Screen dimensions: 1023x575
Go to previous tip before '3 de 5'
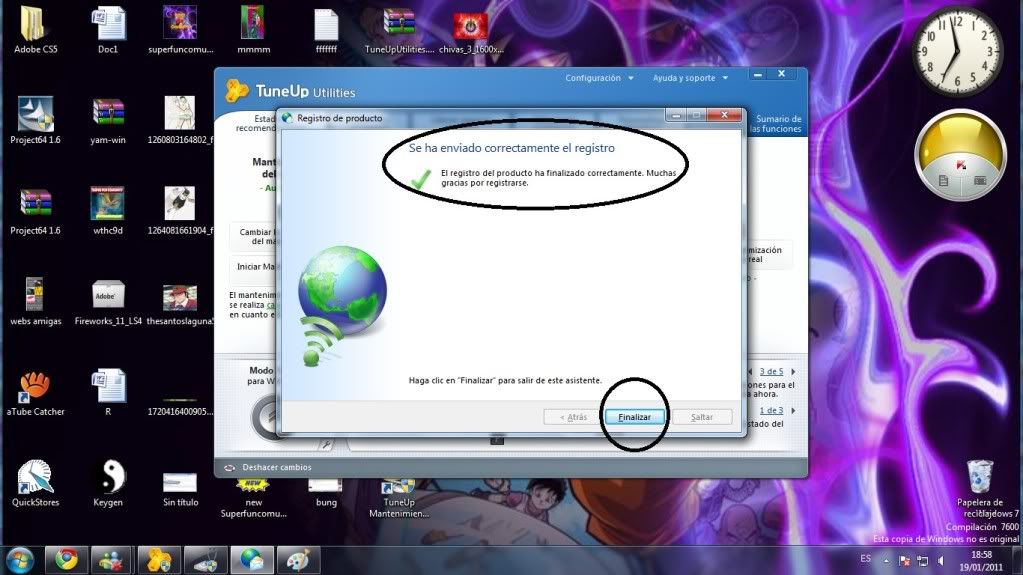[750, 371]
